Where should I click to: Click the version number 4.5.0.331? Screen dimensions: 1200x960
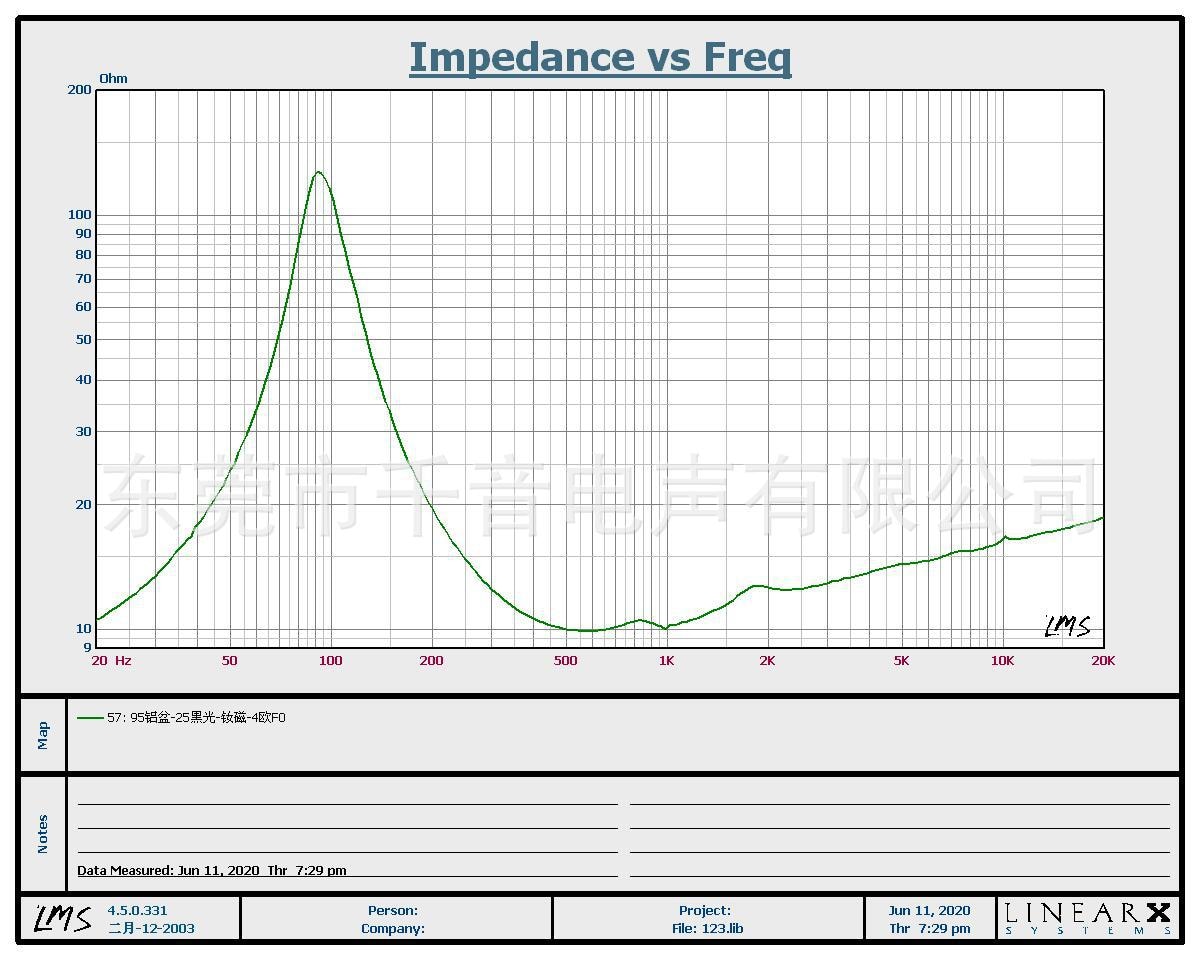(x=138, y=910)
